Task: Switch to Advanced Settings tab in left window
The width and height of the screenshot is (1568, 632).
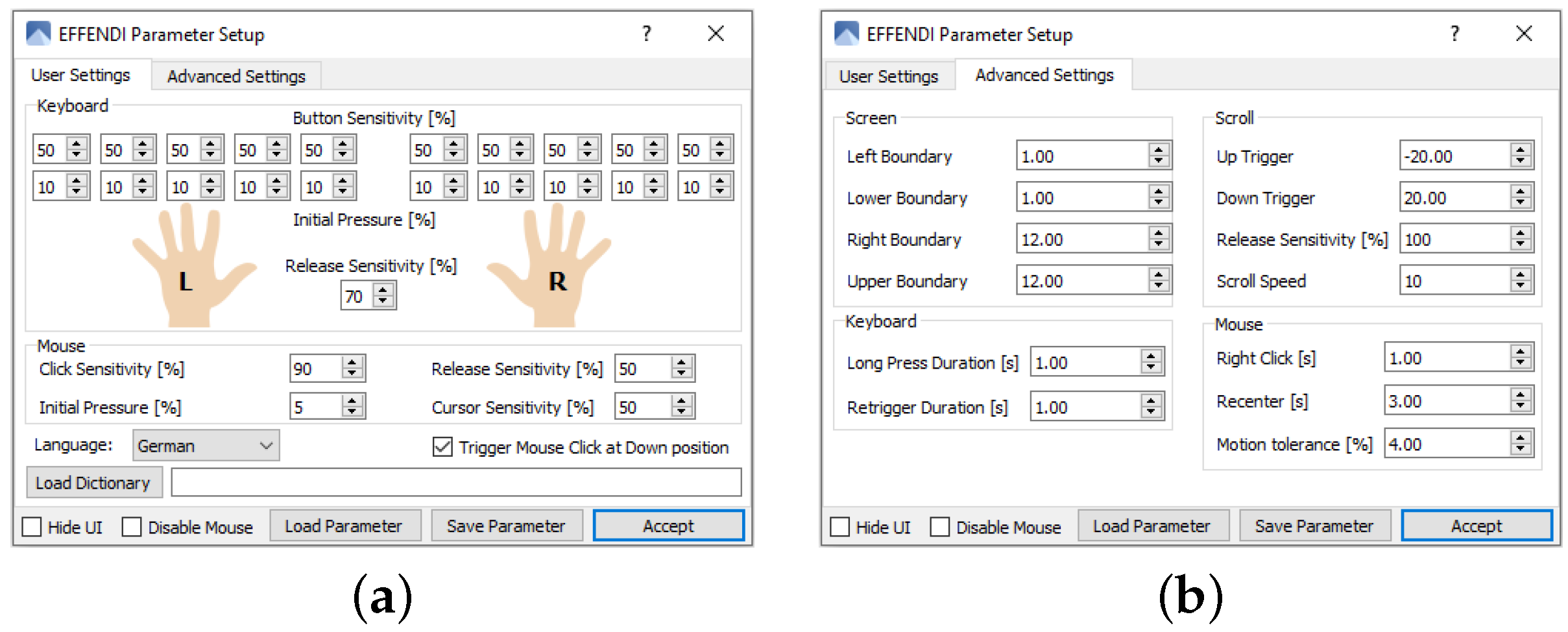Action: coord(236,76)
